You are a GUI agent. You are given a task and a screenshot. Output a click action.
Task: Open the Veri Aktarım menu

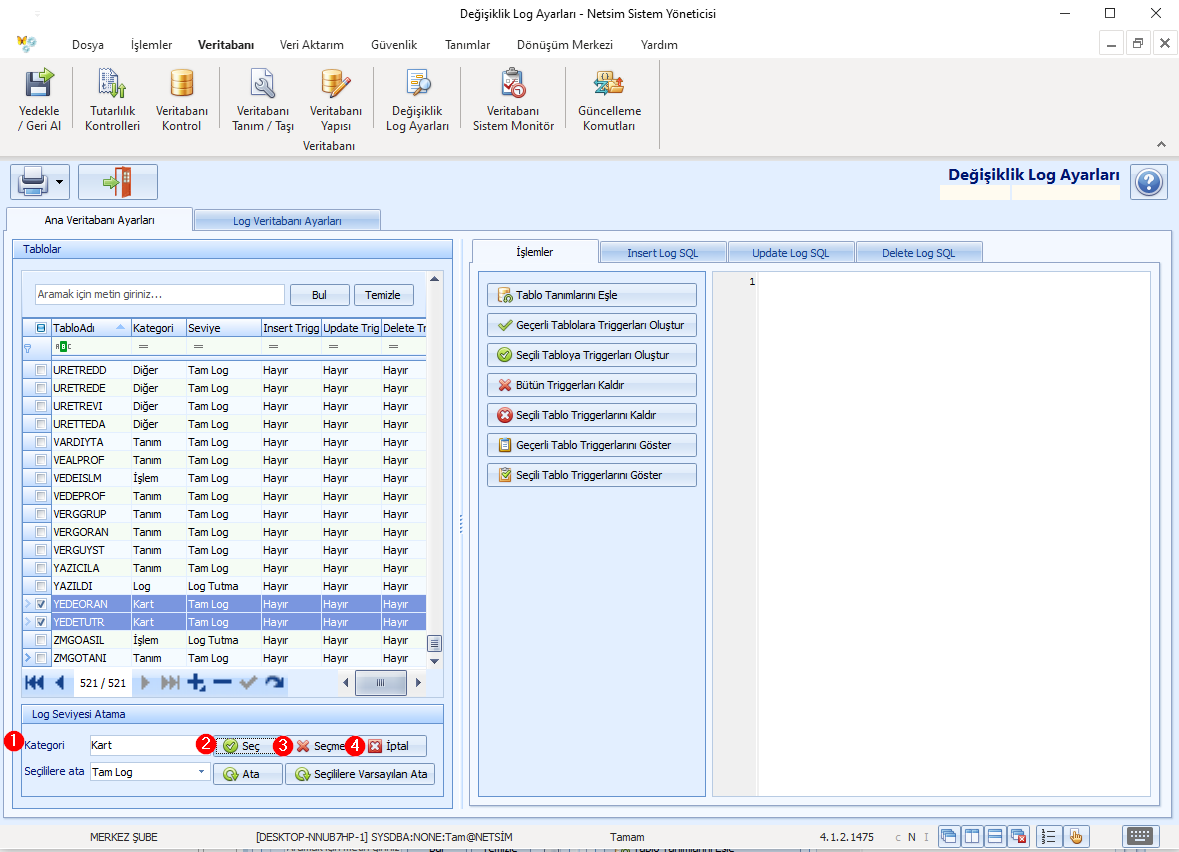[x=311, y=45]
